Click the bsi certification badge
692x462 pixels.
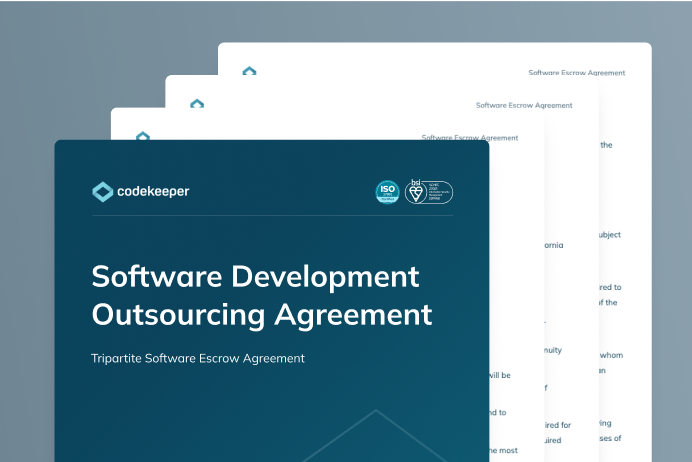click(429, 192)
